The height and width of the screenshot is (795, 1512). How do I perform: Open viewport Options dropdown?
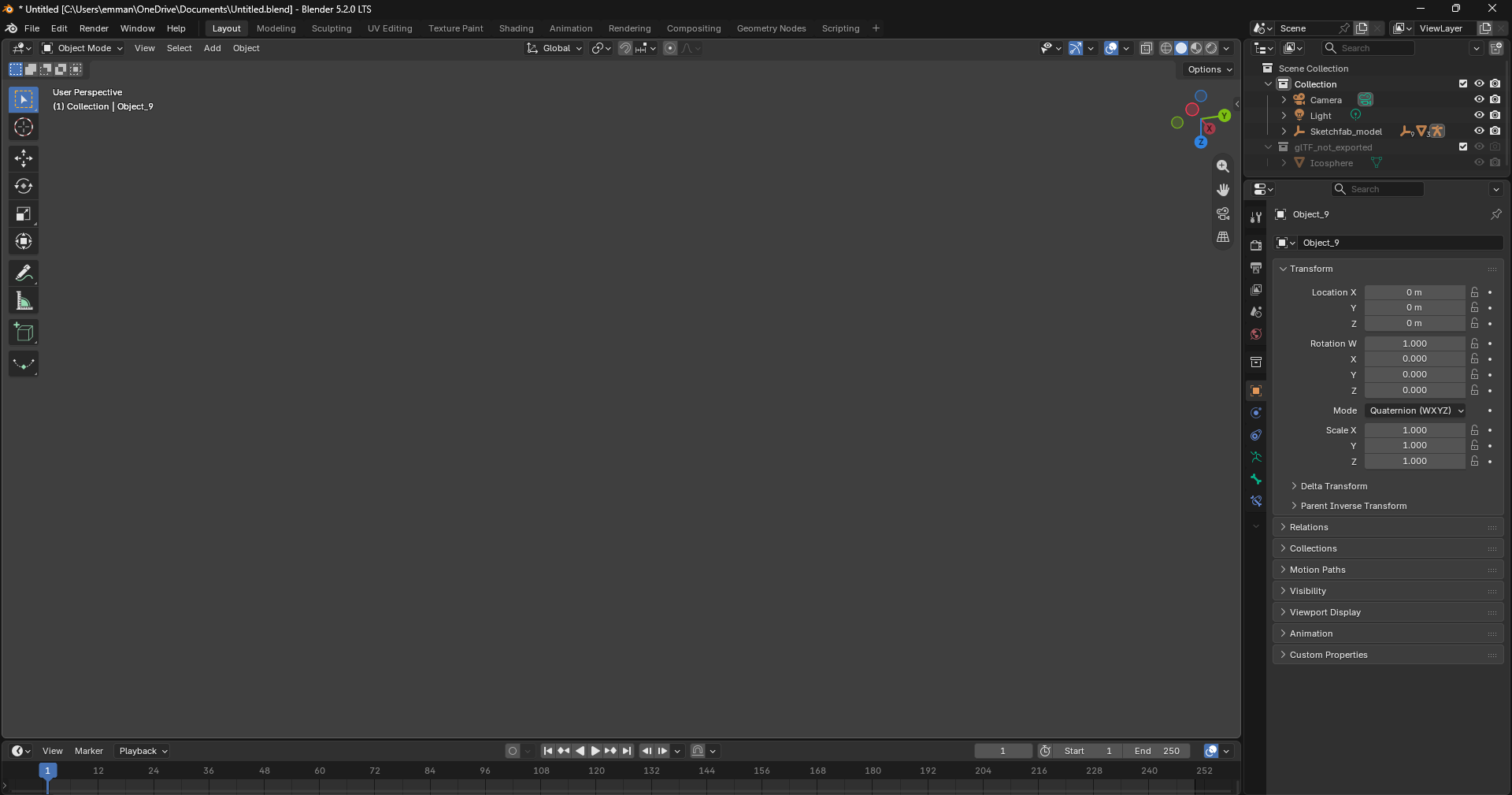point(1210,69)
